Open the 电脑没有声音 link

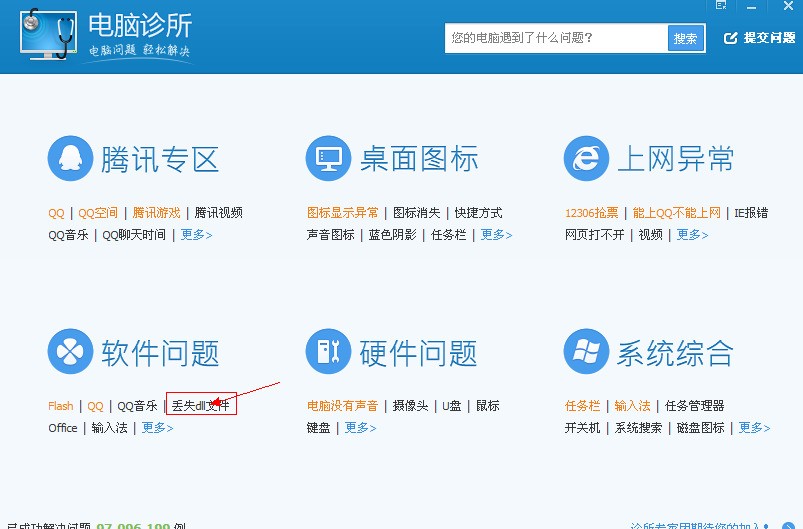coord(342,406)
